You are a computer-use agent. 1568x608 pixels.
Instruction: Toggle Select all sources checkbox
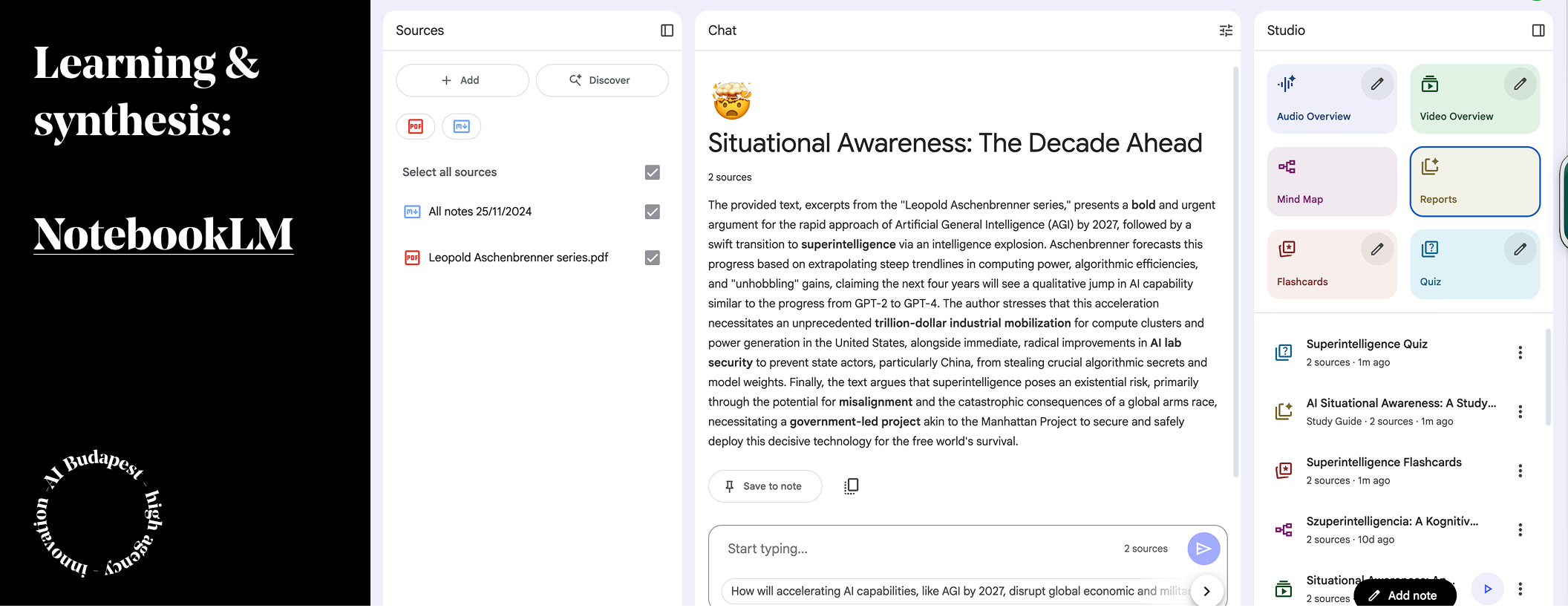point(653,172)
